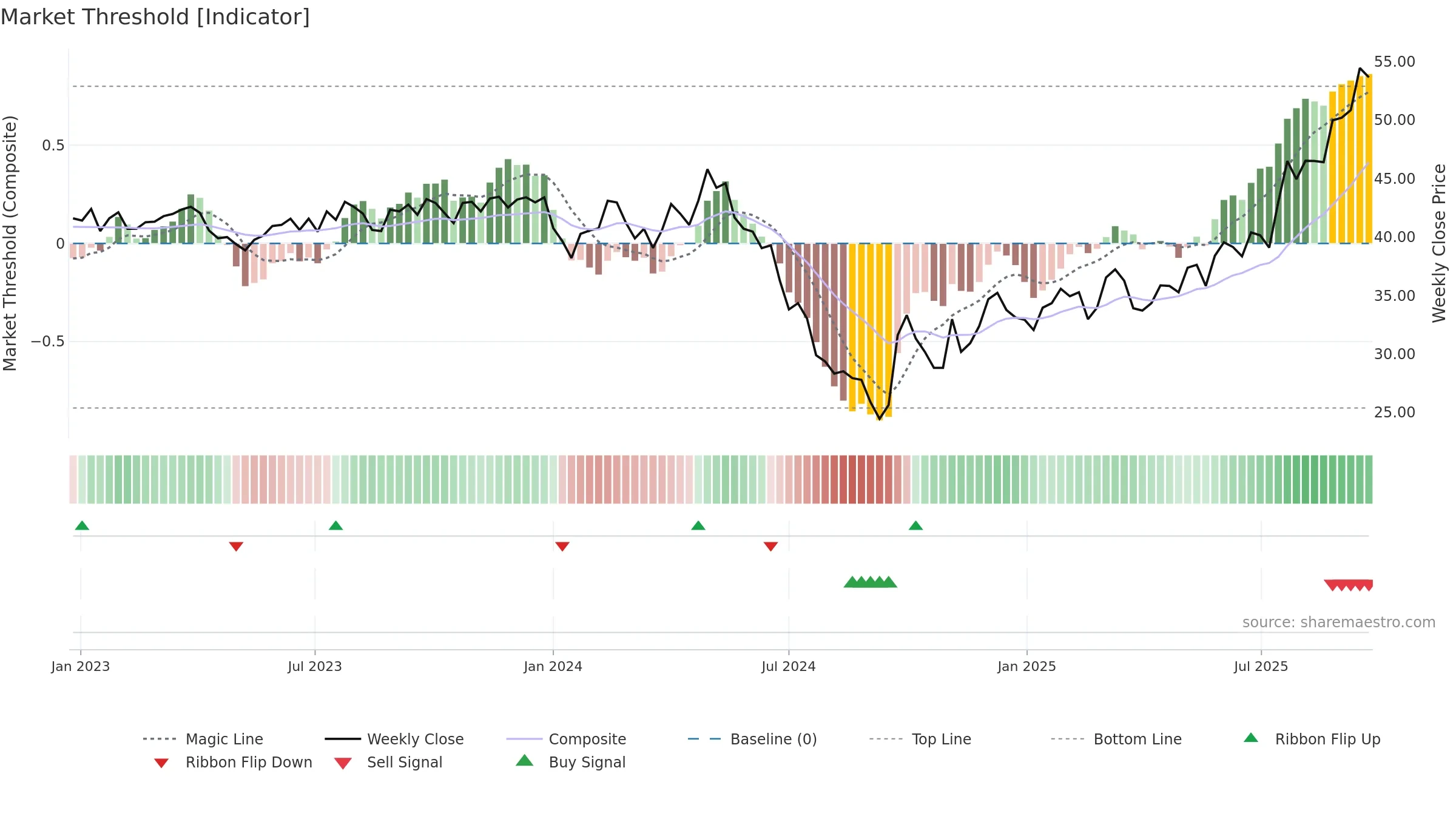The height and width of the screenshot is (819, 1456).
Task: Click the 25.00 price axis label
Action: tap(1395, 413)
